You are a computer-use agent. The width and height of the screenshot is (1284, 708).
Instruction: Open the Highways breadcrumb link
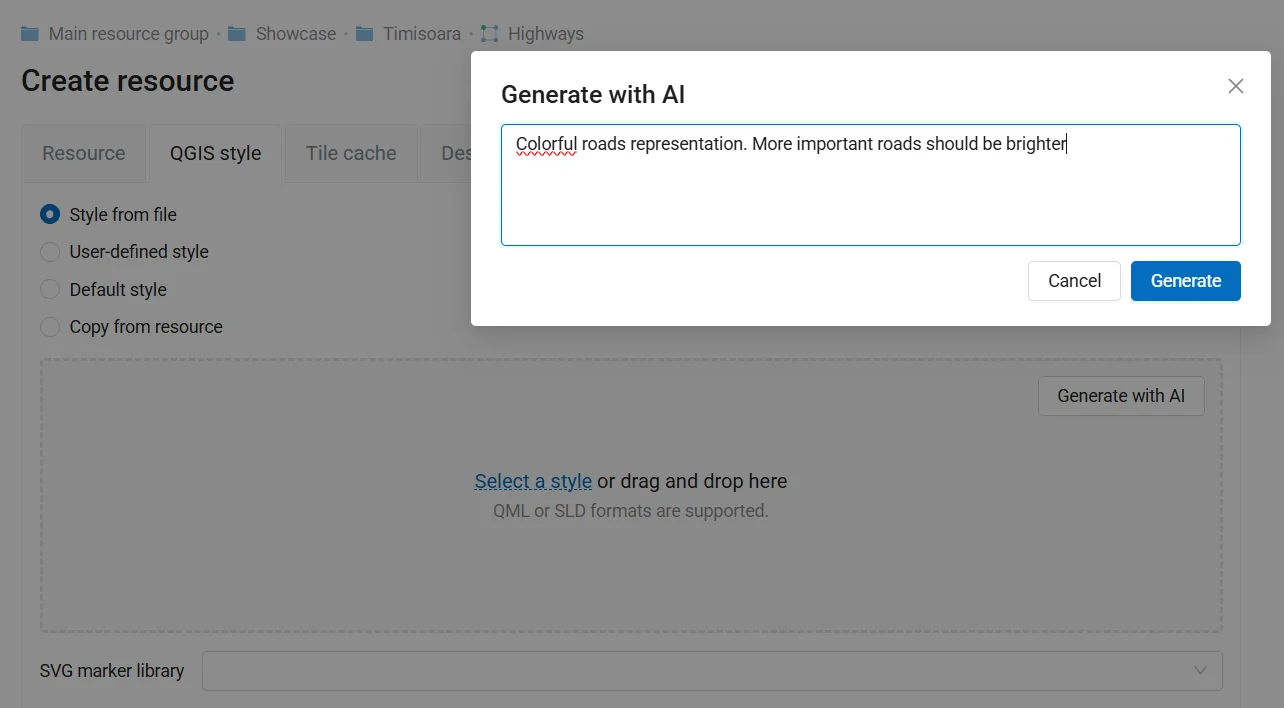[546, 34]
